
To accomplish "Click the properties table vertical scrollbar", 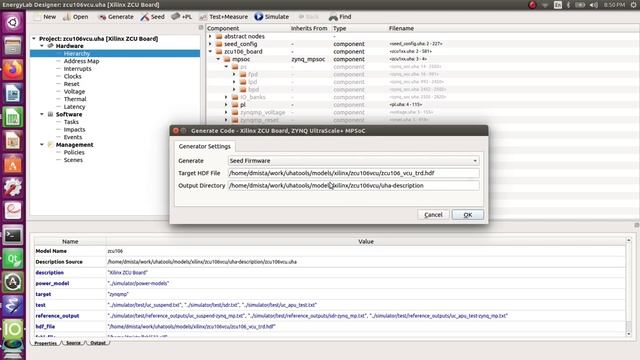I will click(x=629, y=287).
